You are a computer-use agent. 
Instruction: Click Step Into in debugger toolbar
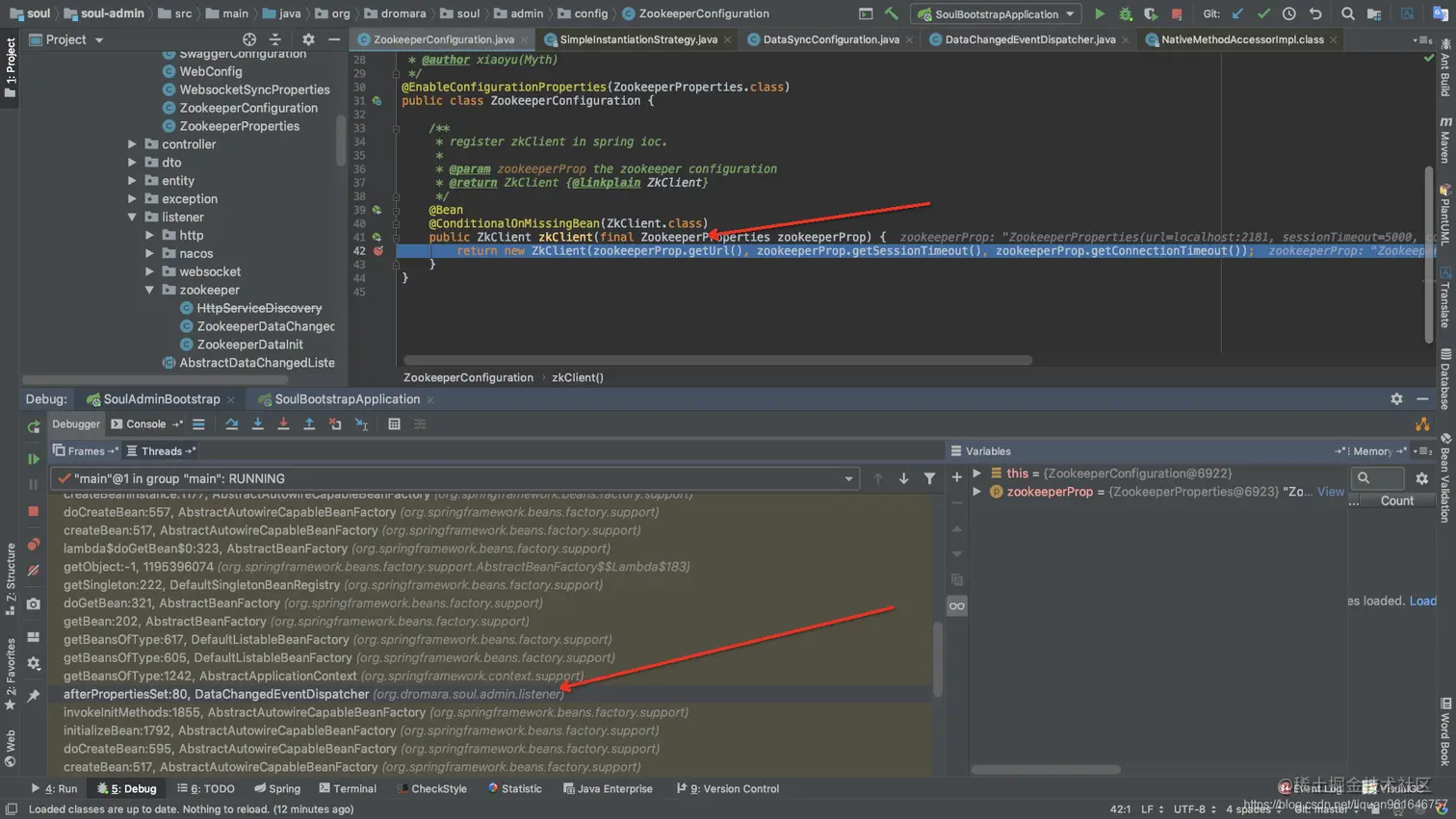click(x=258, y=424)
